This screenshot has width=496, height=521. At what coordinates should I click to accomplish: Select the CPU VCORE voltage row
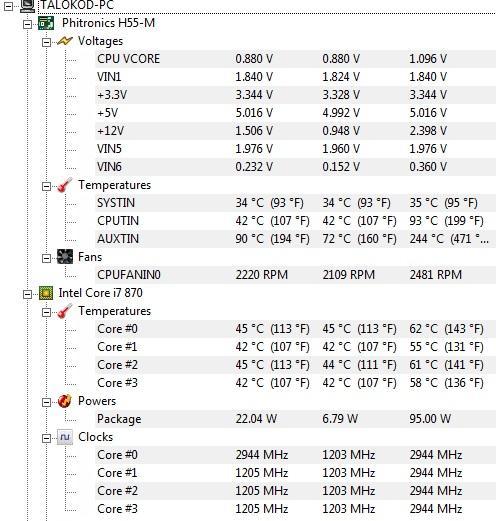click(295, 59)
